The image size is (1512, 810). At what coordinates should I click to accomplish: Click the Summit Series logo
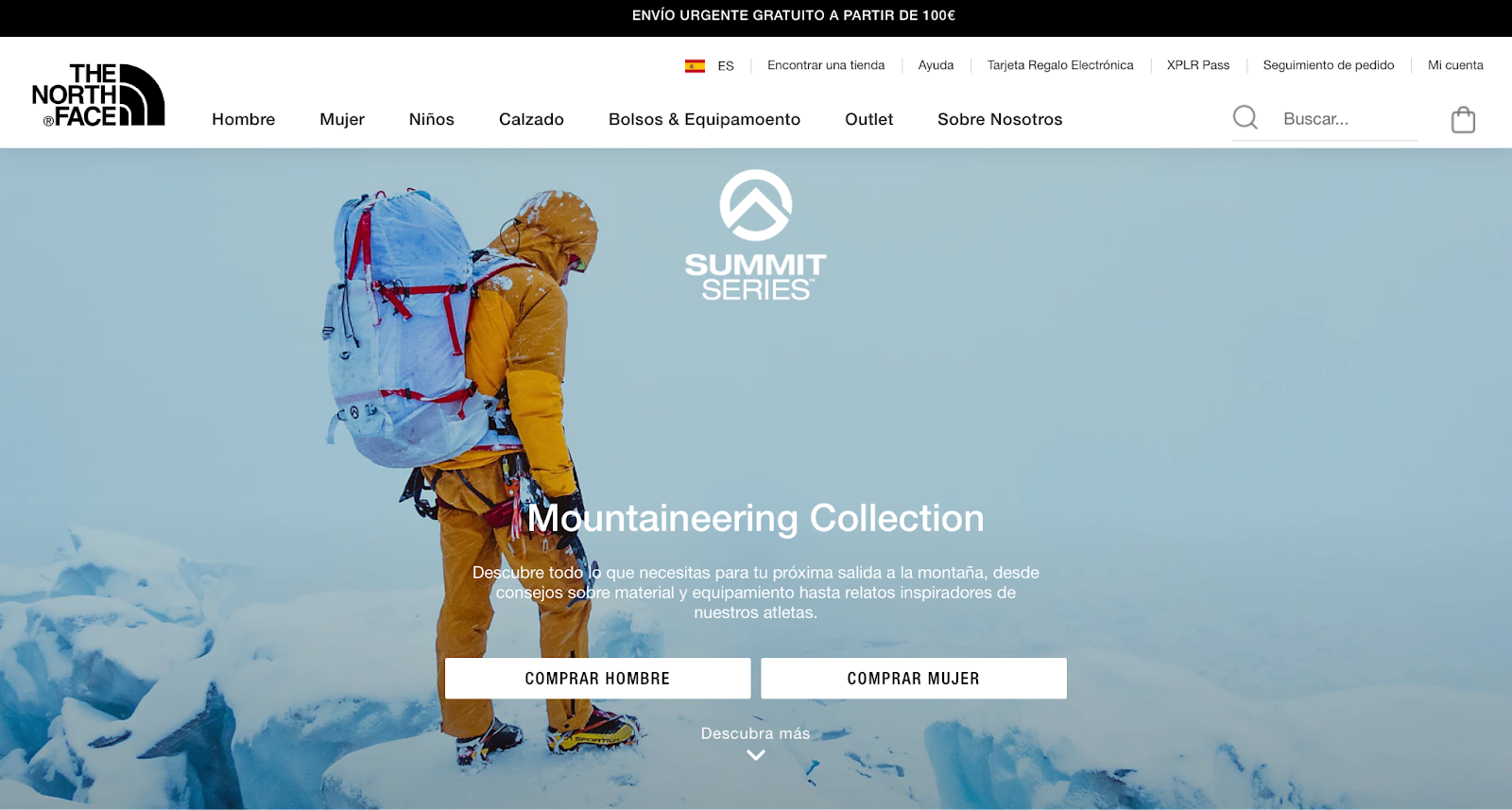pyautogui.click(x=756, y=235)
